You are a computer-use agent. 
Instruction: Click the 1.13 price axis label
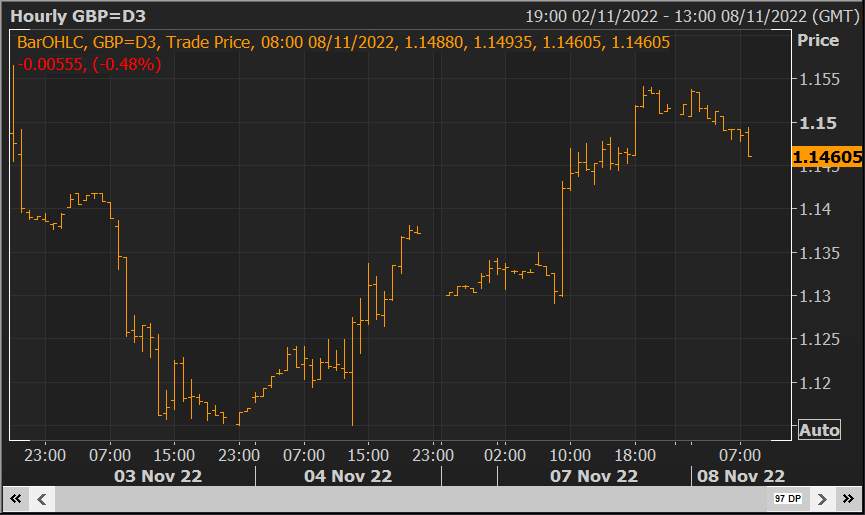click(815, 296)
